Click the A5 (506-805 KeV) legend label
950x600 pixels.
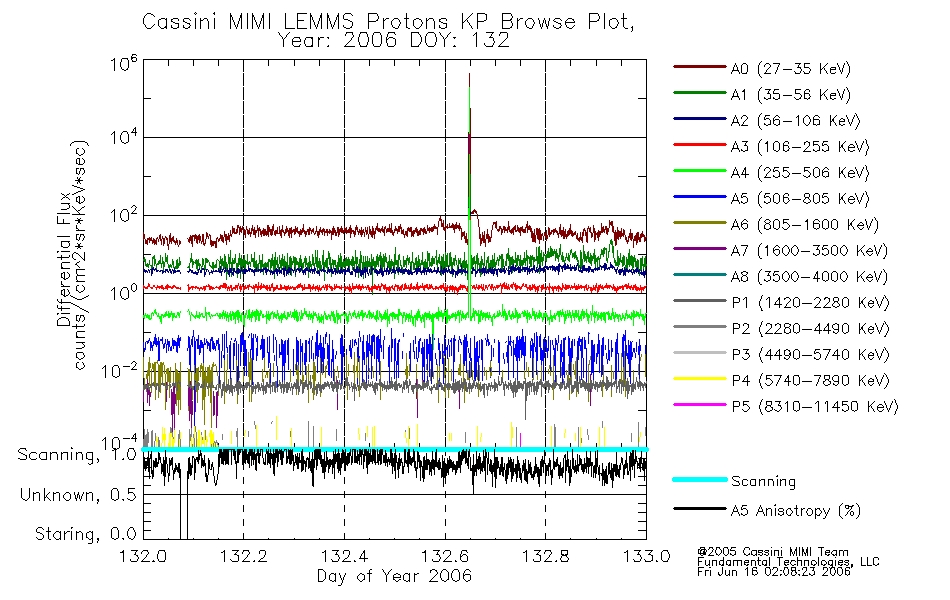pyautogui.click(x=800, y=199)
